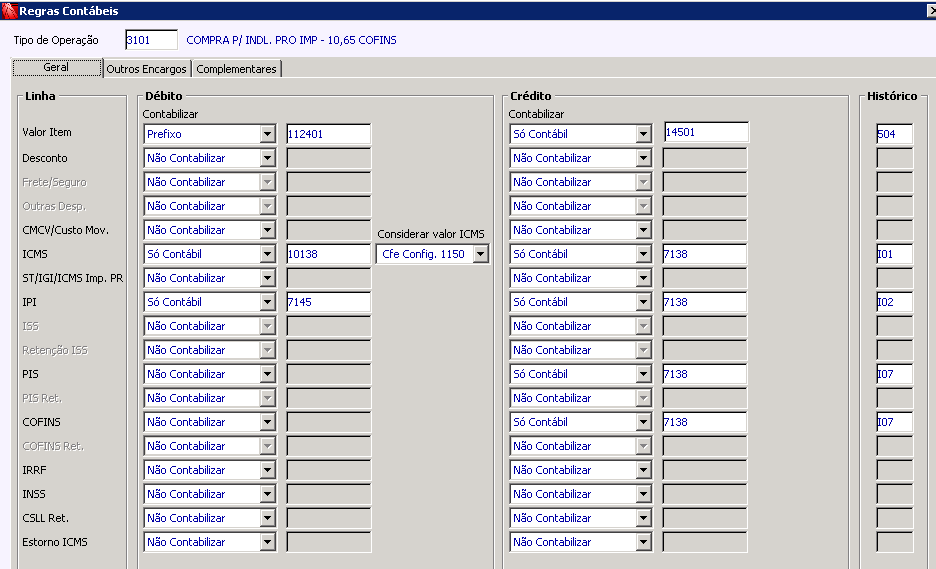Open the Valor Item crédito Só Contábil dropdown
Image resolution: width=936 pixels, height=569 pixels.
pyautogui.click(x=580, y=134)
